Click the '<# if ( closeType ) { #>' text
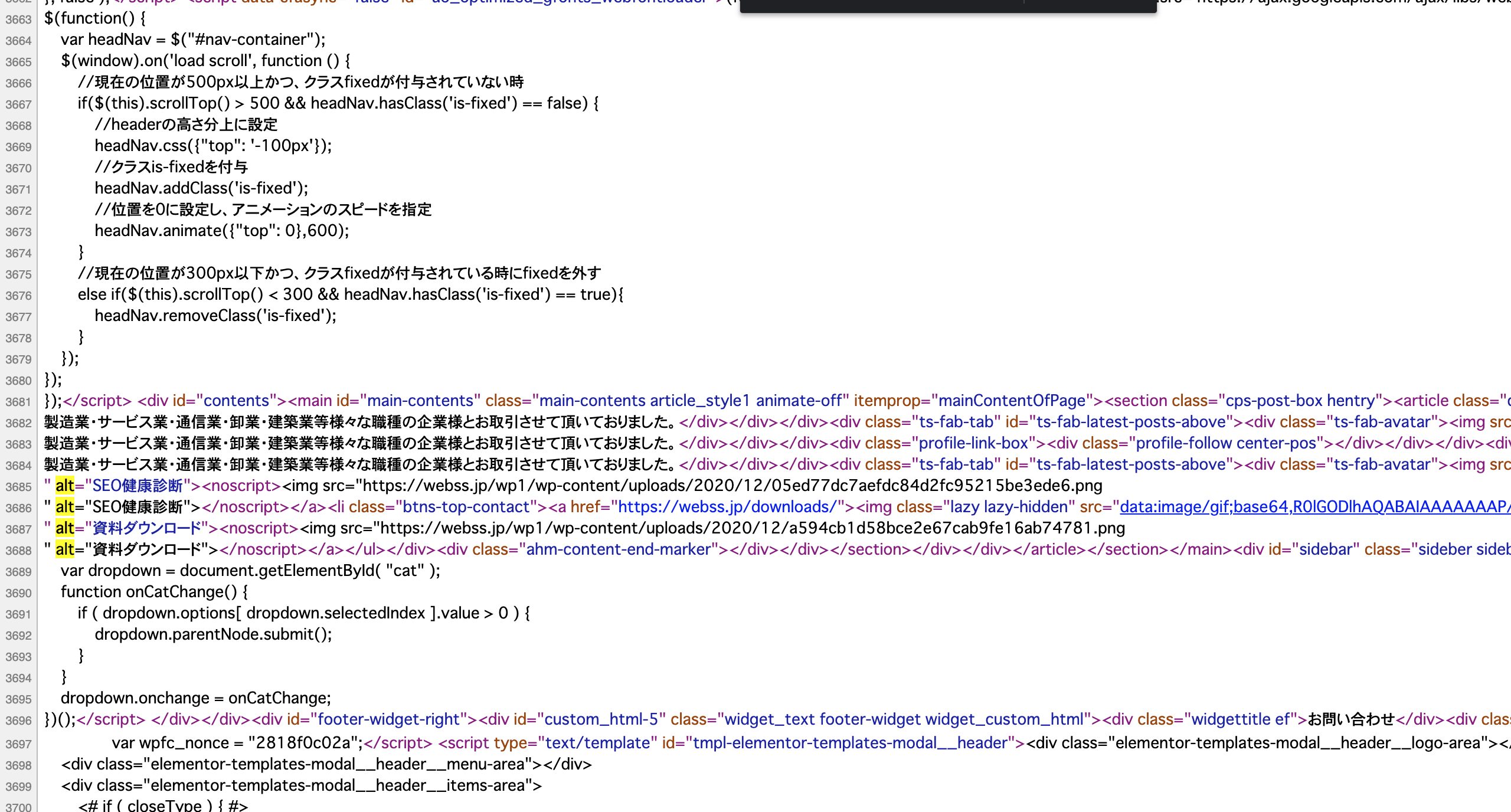The image size is (1511, 812). click(163, 806)
